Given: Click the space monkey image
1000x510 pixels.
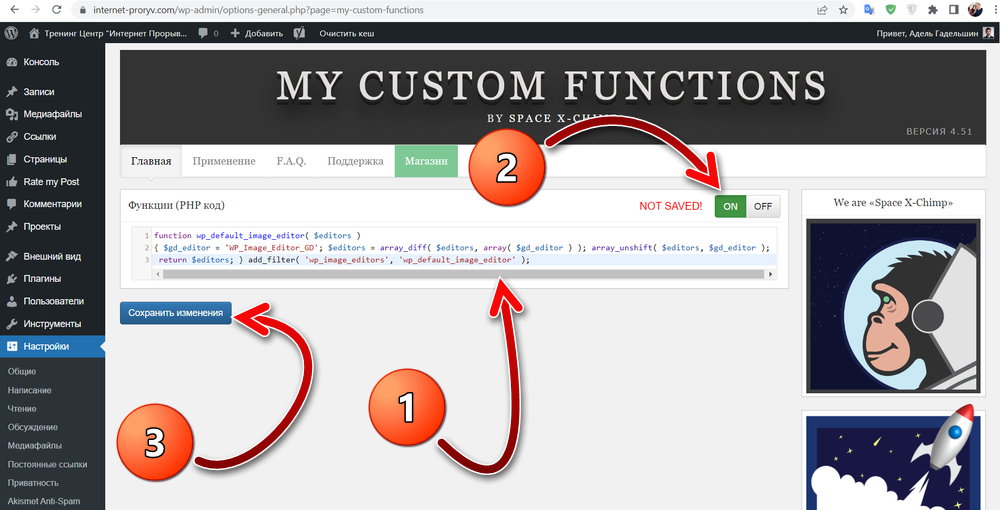Looking at the screenshot, I should tap(893, 306).
